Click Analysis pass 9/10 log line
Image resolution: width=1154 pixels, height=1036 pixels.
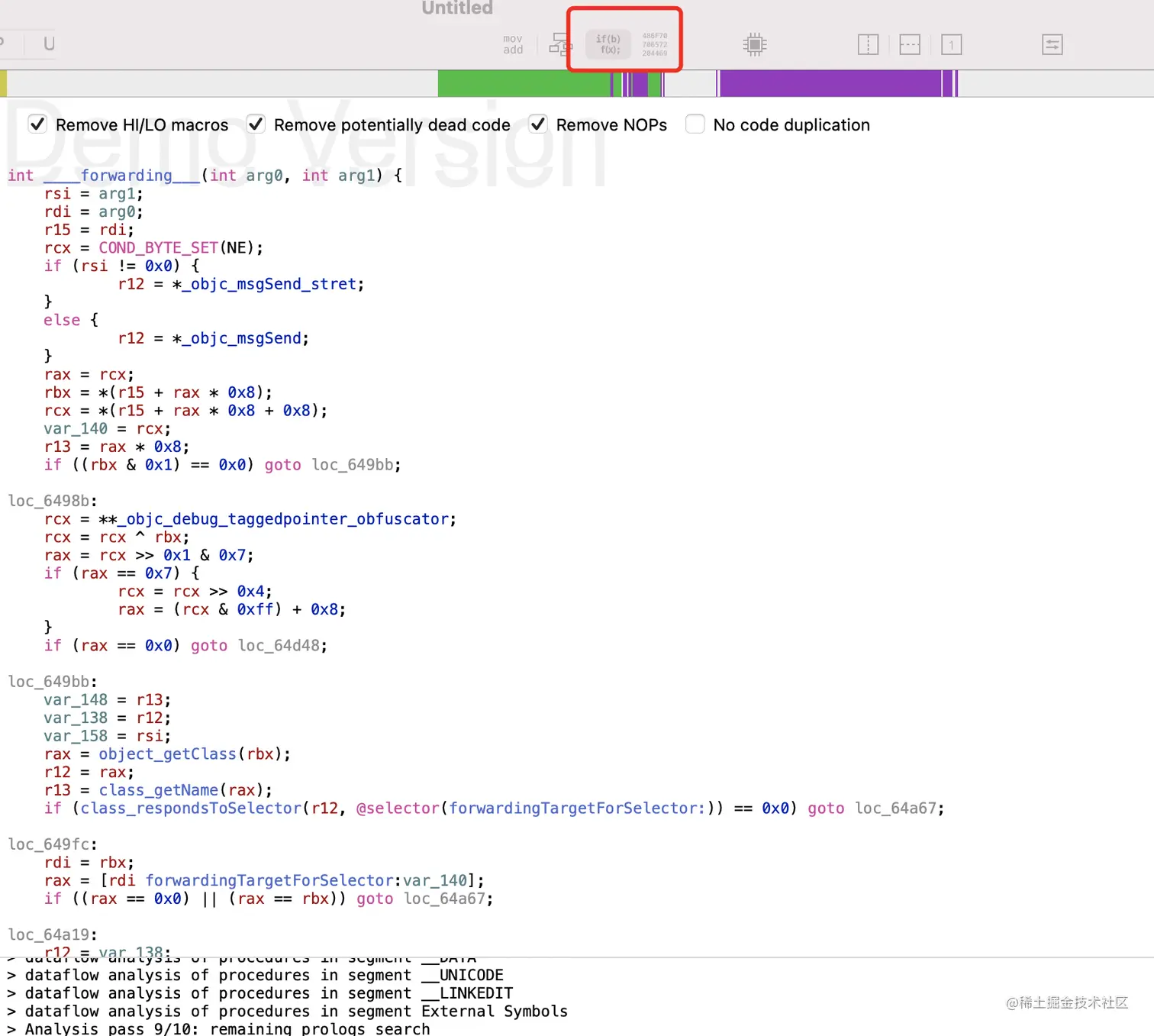point(218,1028)
